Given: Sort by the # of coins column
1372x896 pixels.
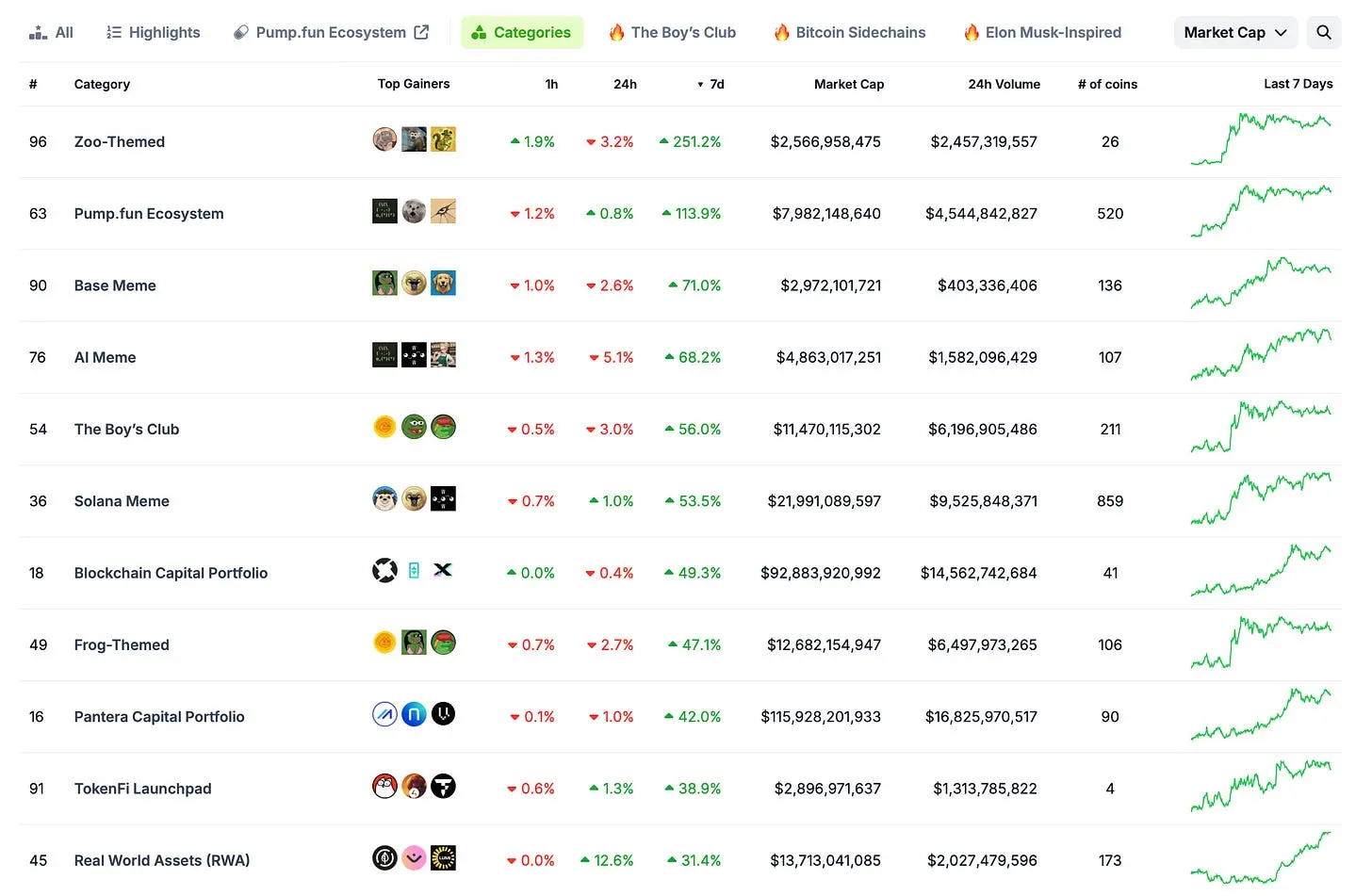Looking at the screenshot, I should pyautogui.click(x=1107, y=84).
